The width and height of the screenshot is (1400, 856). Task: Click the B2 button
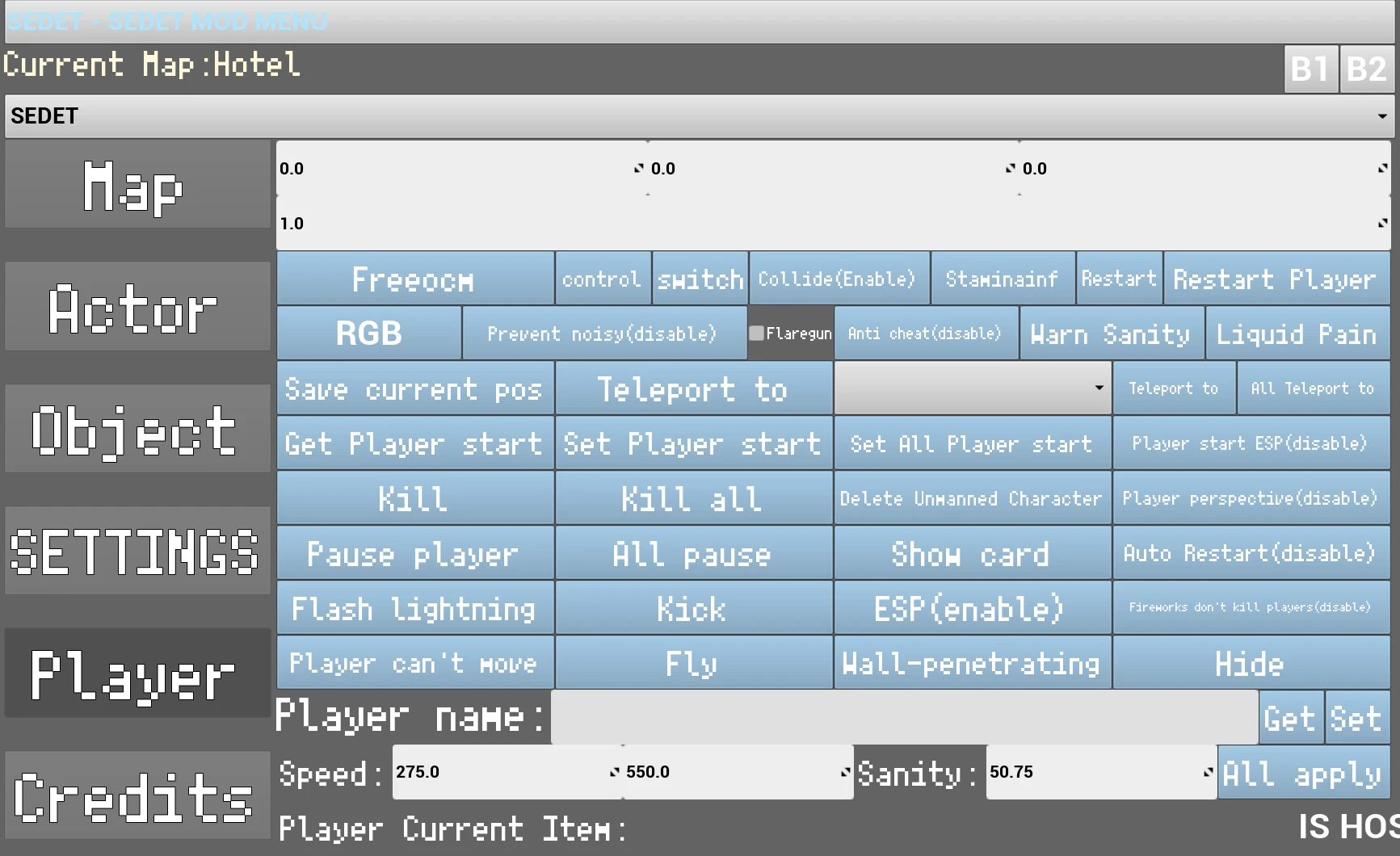(1367, 69)
